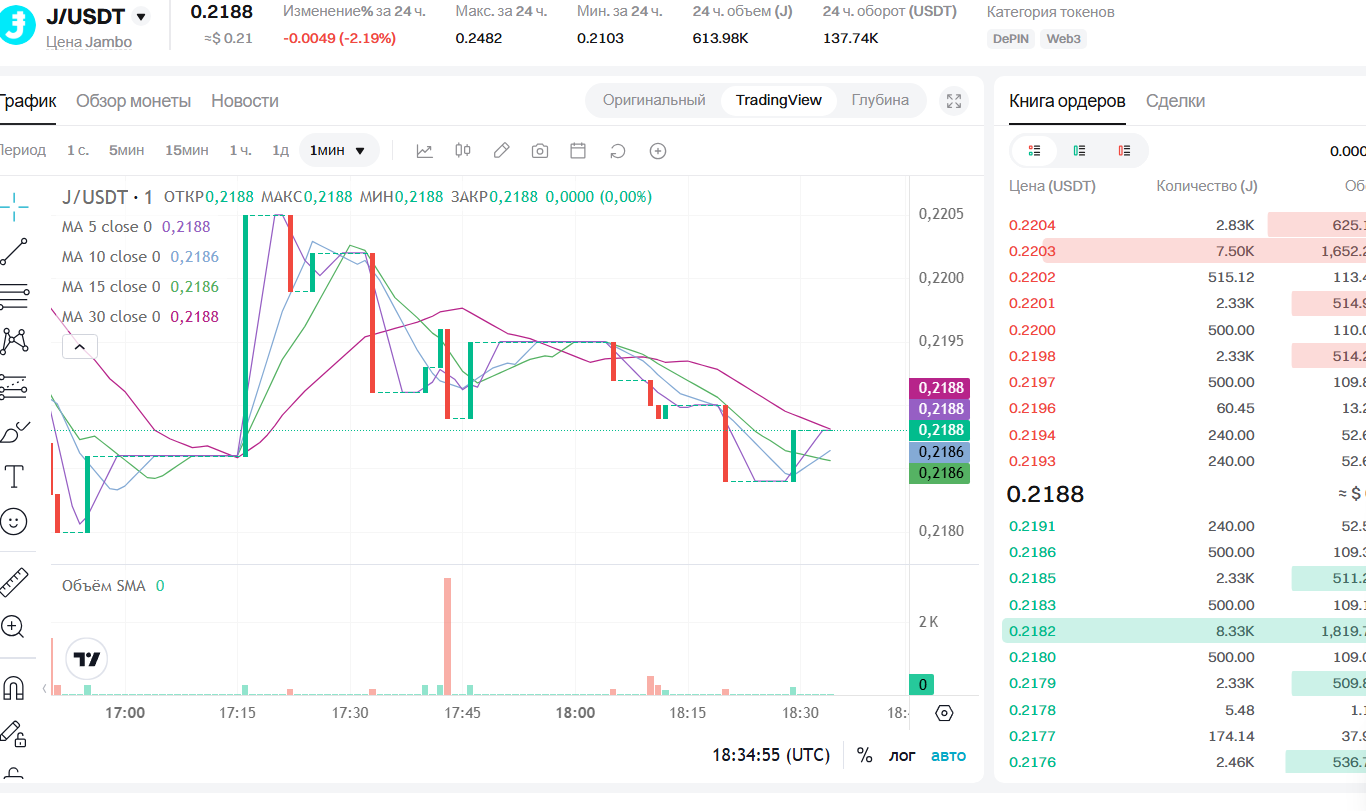This screenshot has width=1366, height=811.
Task: Switch to the Обзор монеты tab
Action: point(133,101)
